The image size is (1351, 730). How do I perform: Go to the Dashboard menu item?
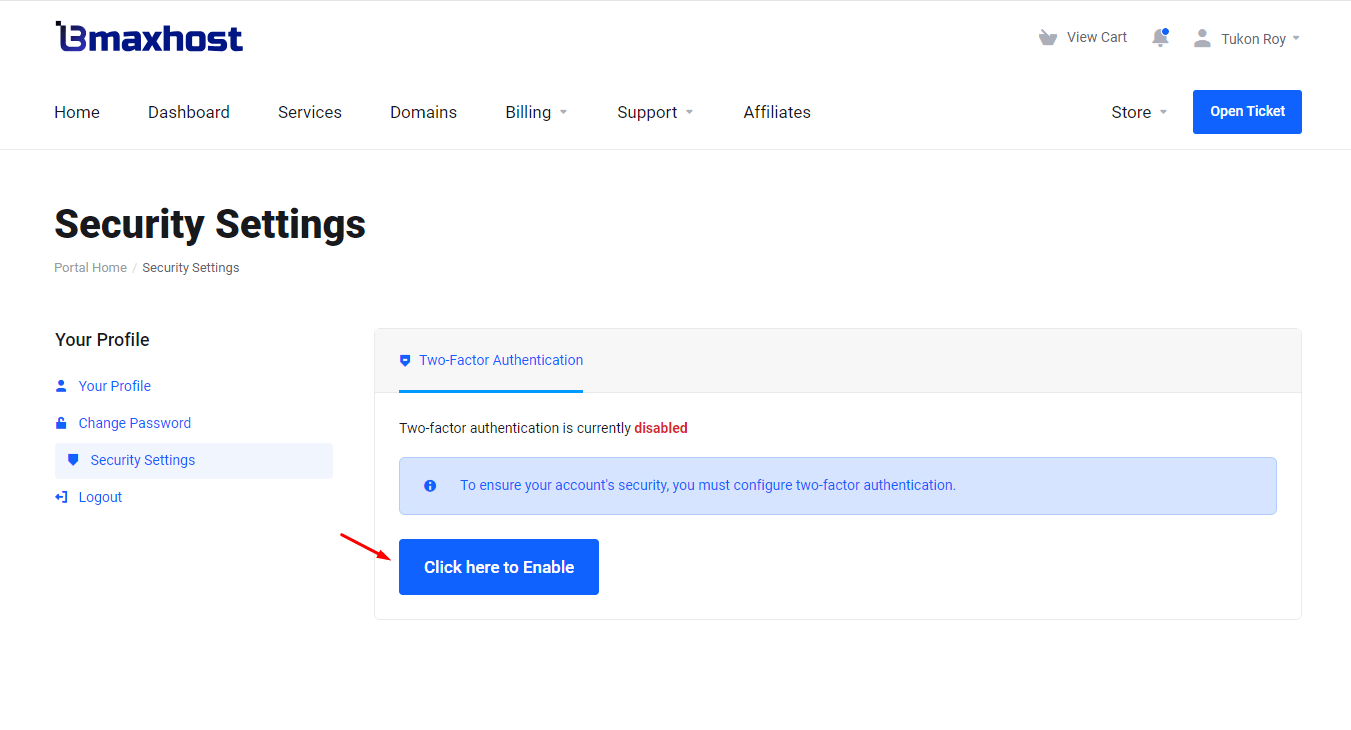pyautogui.click(x=189, y=112)
